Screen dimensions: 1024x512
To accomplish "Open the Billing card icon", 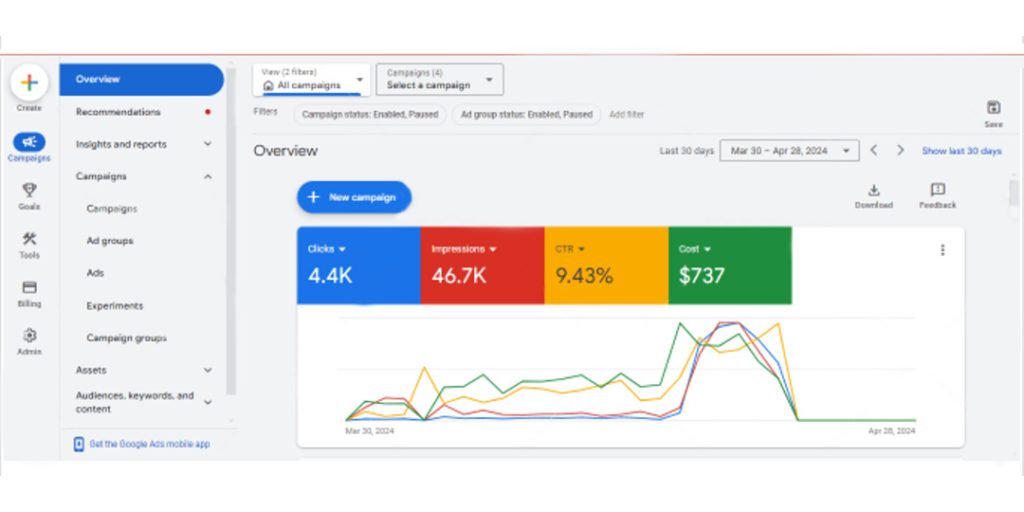I will (x=29, y=288).
